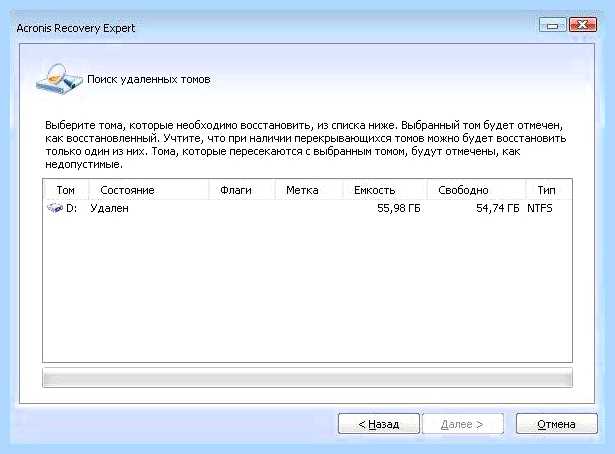Click the disabled Далее button
The width and height of the screenshot is (615, 454).
(x=462, y=424)
